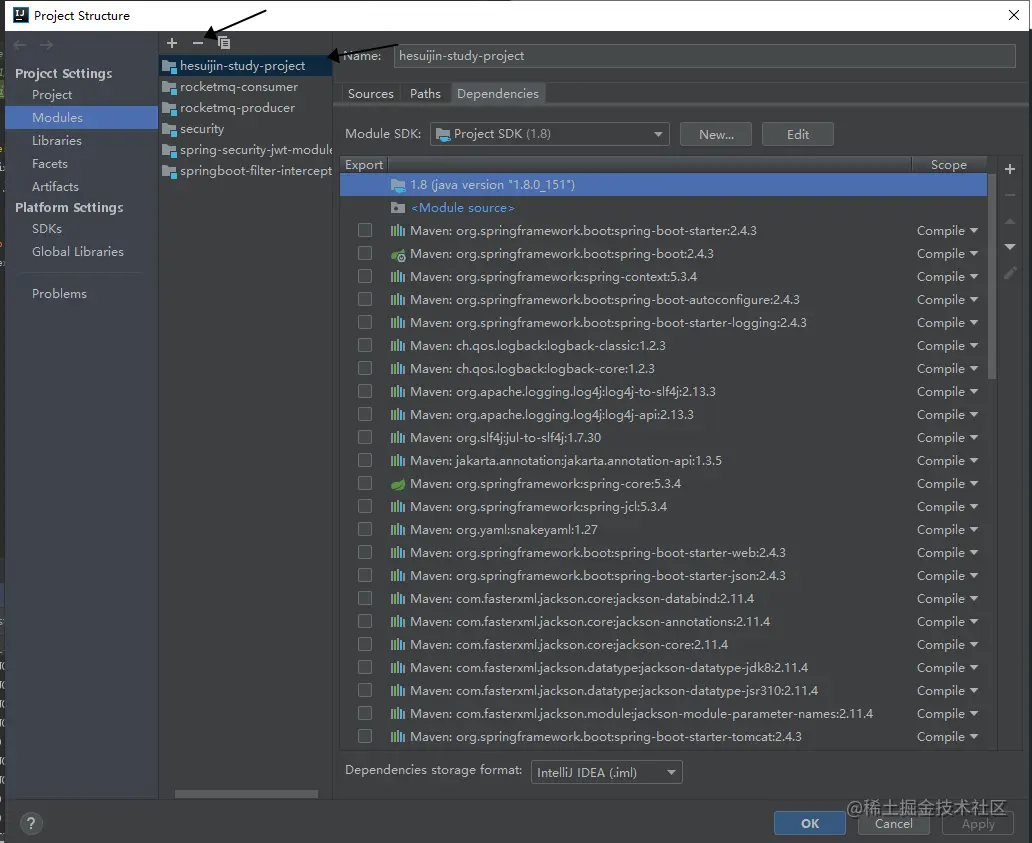Click the remove dependency minus icon

click(x=1010, y=195)
